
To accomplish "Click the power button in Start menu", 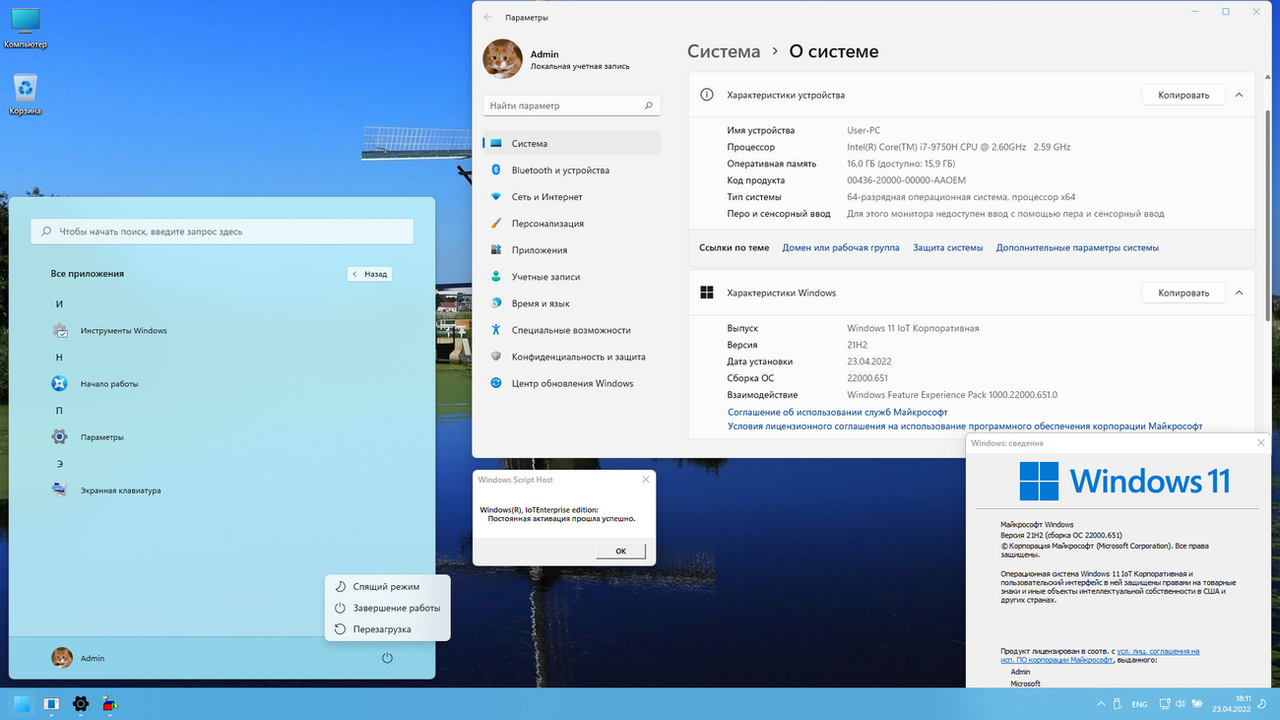I will (x=387, y=658).
